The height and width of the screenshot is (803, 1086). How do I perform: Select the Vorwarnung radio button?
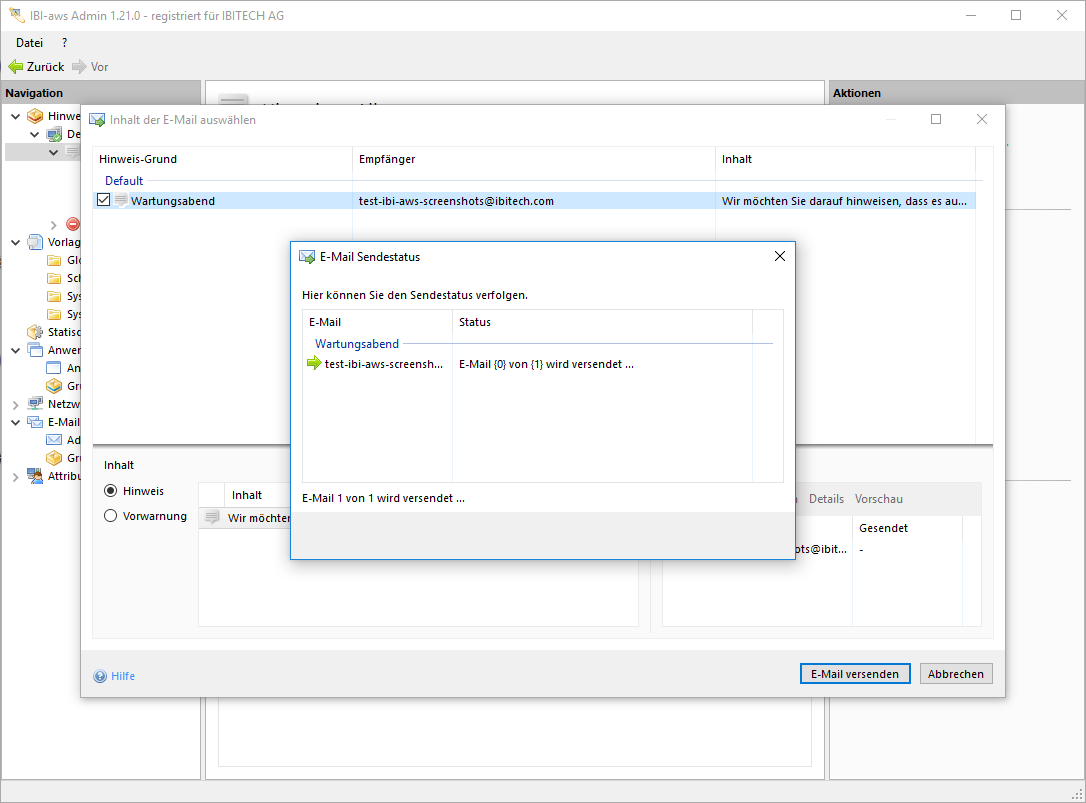tap(111, 516)
